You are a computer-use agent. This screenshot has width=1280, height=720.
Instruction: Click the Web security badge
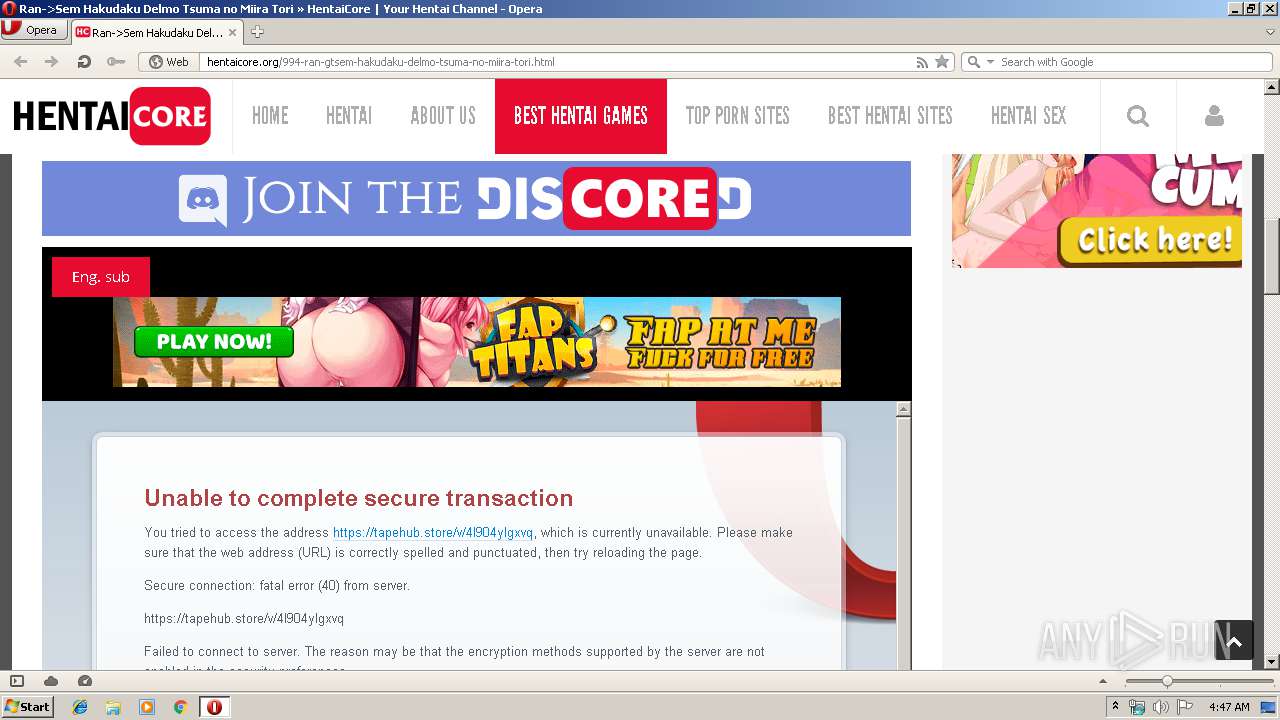point(168,62)
